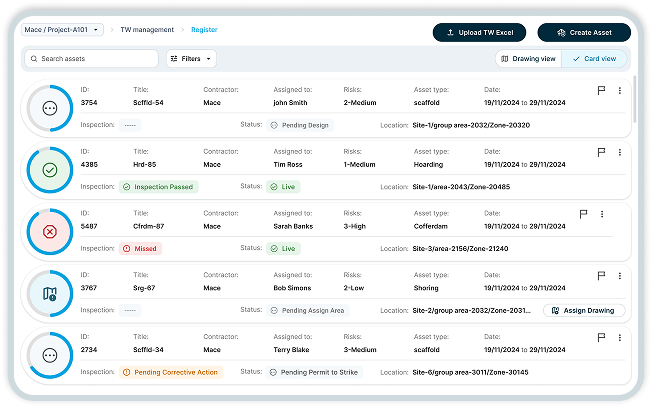Screen dimensions: 652x407
Task: Open the kebab menu for asset 2734
Action: [x=619, y=337]
